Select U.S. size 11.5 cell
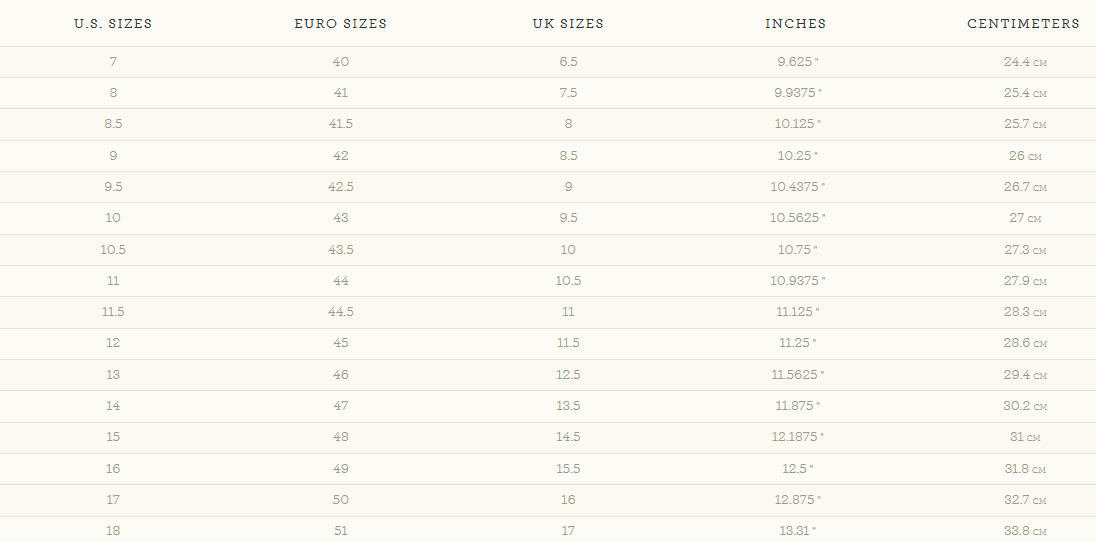Screen dimensions: 1096x542 [113, 312]
